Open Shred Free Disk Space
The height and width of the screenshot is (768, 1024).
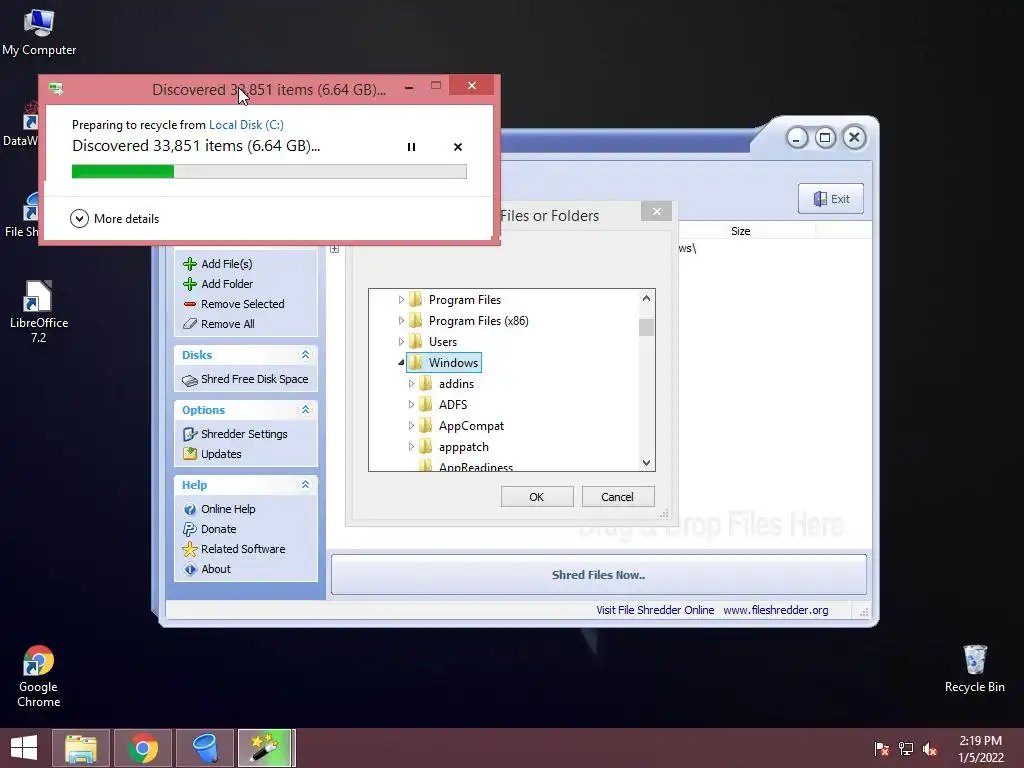(x=245, y=379)
